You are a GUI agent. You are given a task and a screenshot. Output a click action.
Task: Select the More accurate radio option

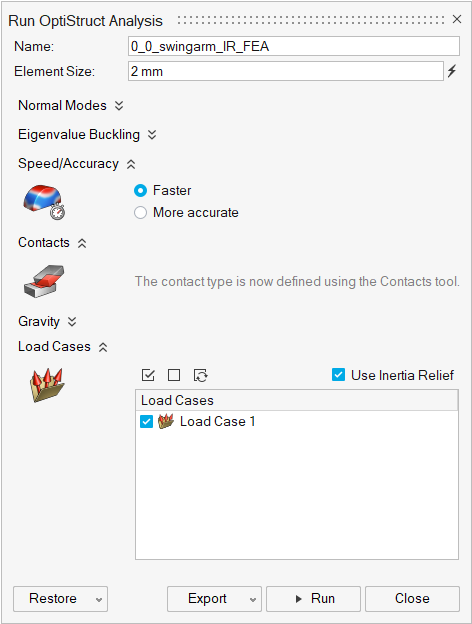140,213
